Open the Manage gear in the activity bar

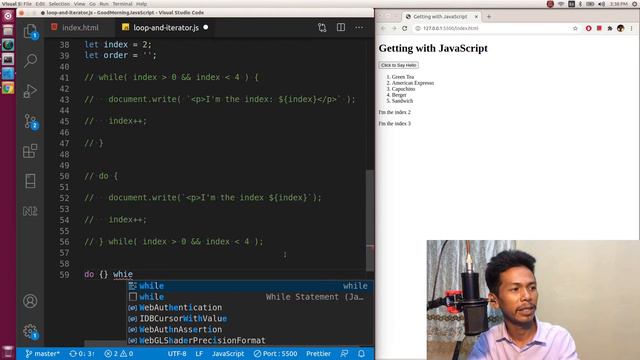click(x=30, y=331)
